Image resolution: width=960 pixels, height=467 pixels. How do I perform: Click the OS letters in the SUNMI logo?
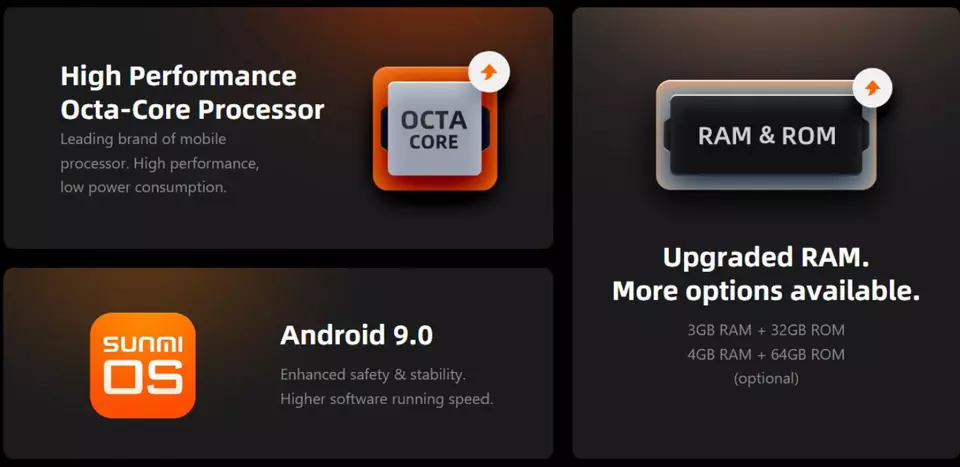tap(143, 377)
